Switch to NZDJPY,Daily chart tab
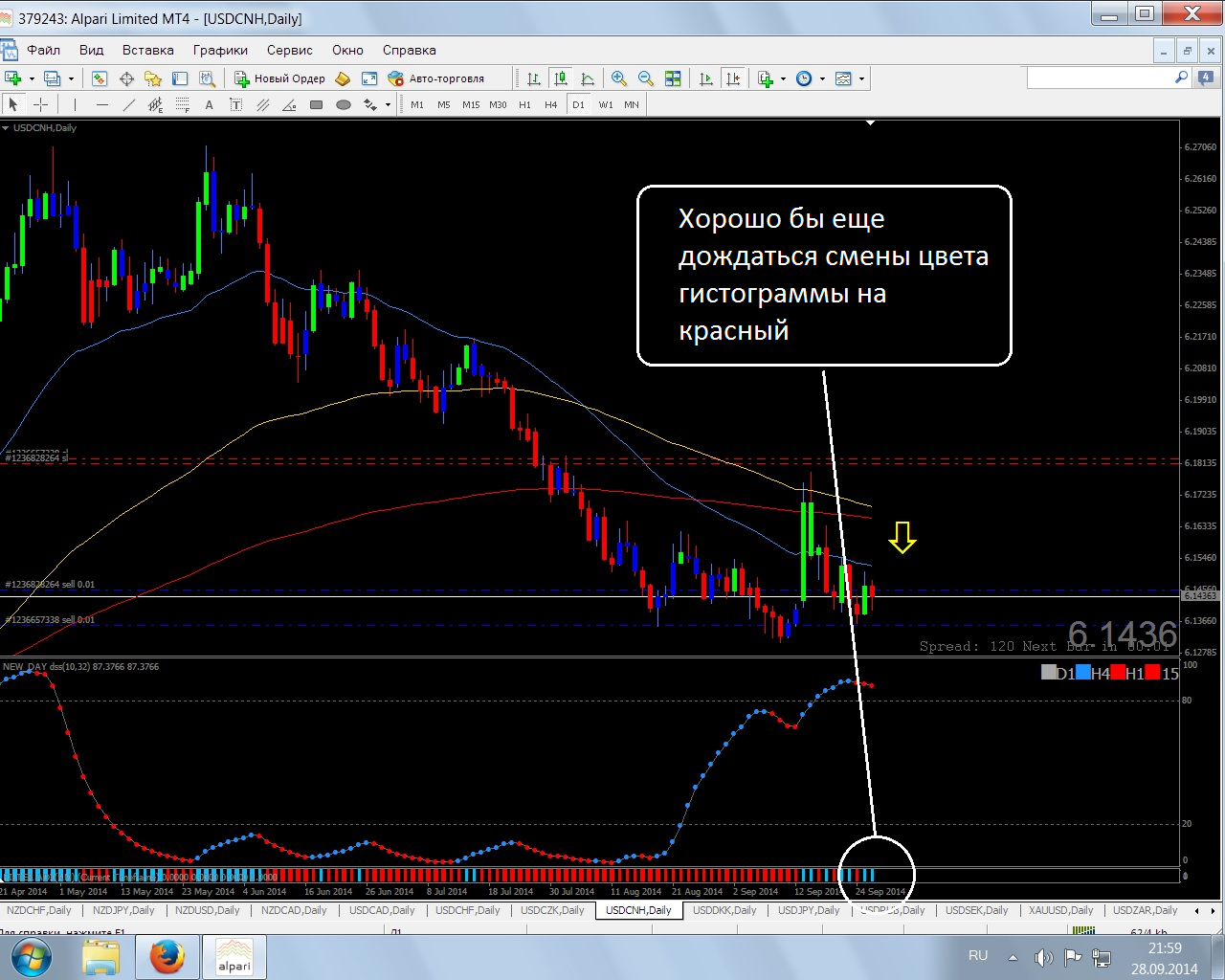1225x980 pixels. coord(123,910)
